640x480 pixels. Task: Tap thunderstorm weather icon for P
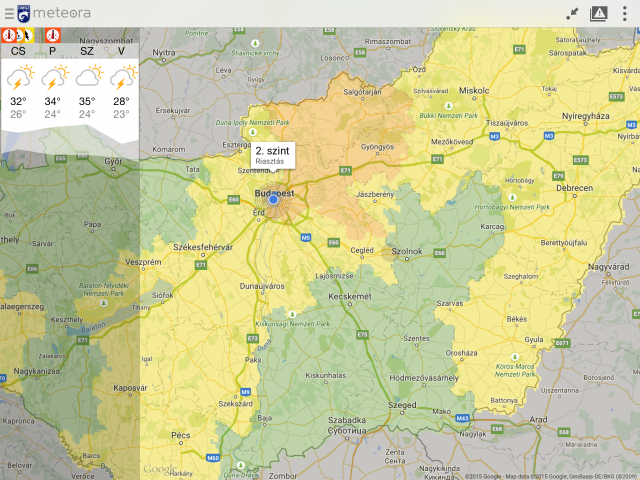coord(54,77)
